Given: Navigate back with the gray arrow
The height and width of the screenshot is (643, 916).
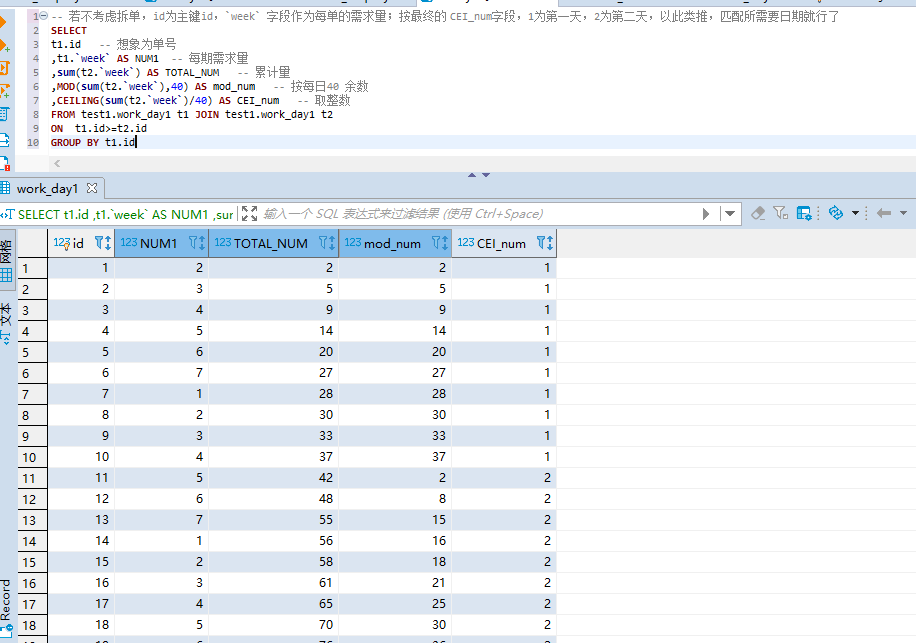Looking at the screenshot, I should pos(884,213).
